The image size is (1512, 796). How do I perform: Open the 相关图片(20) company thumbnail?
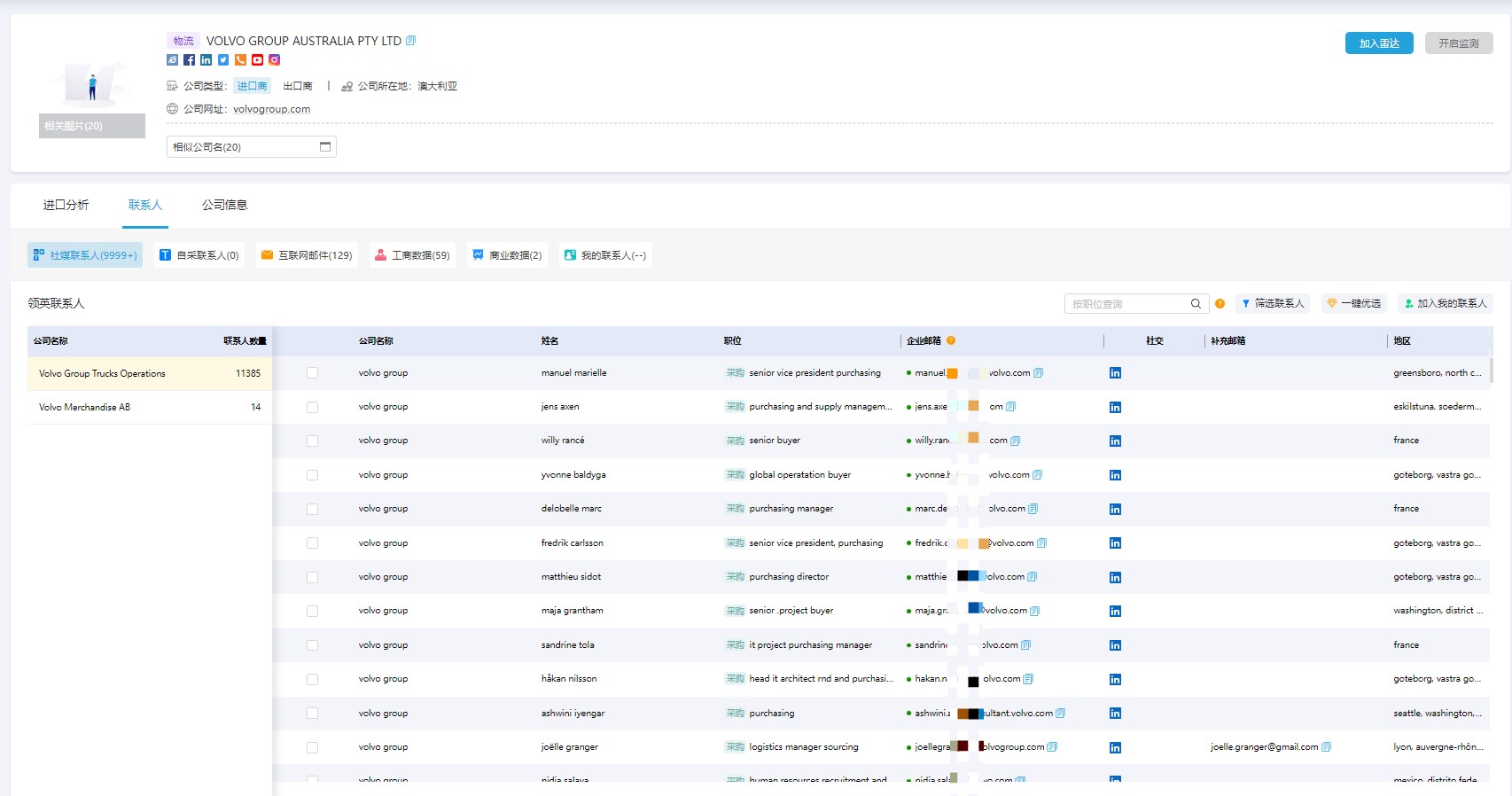[92, 99]
